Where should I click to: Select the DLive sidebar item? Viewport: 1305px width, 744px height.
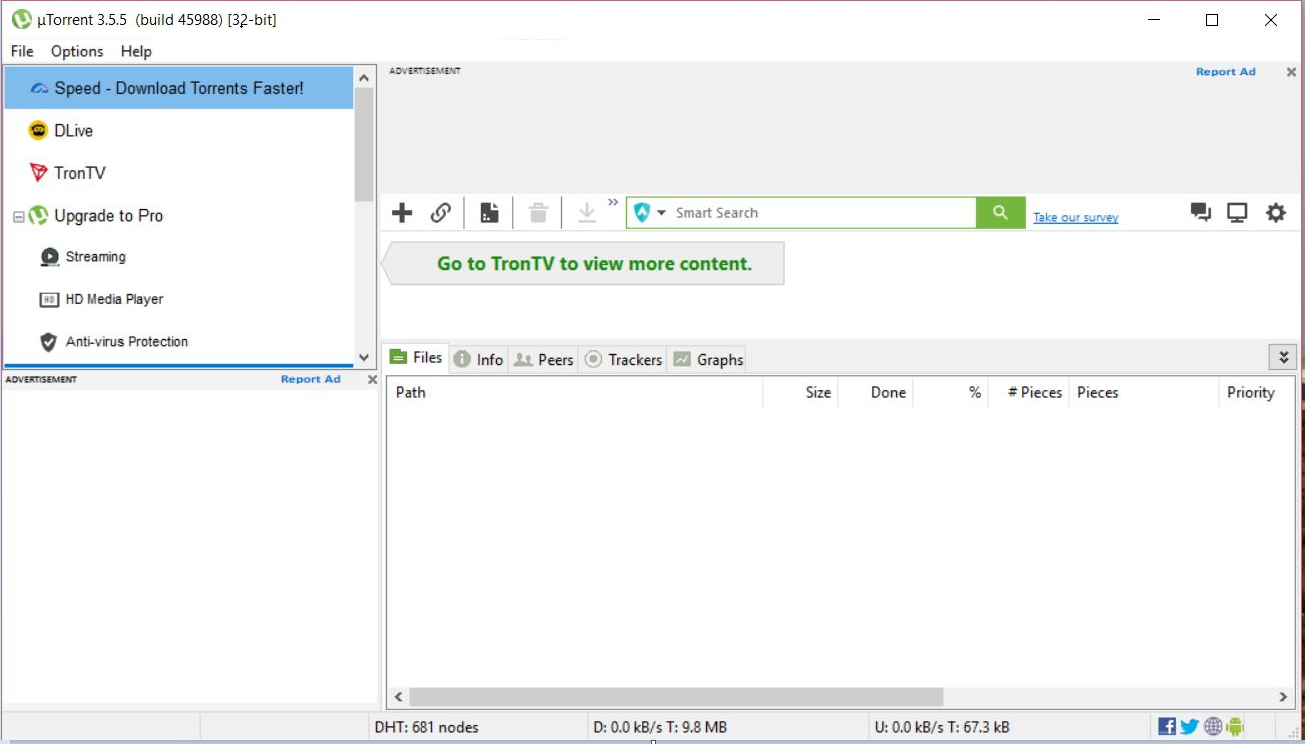tap(179, 130)
